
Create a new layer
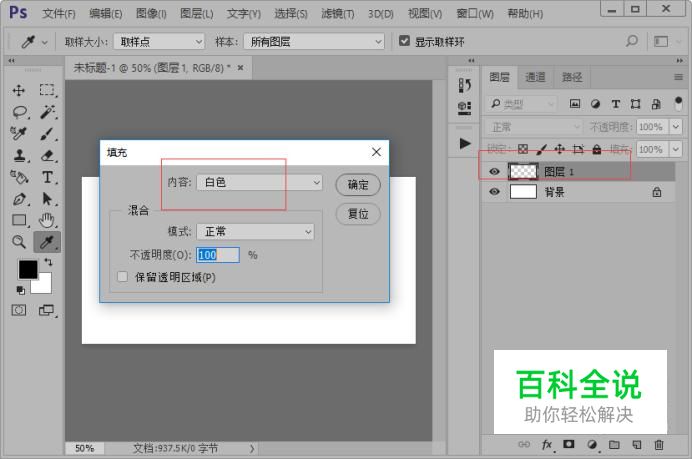[636, 444]
